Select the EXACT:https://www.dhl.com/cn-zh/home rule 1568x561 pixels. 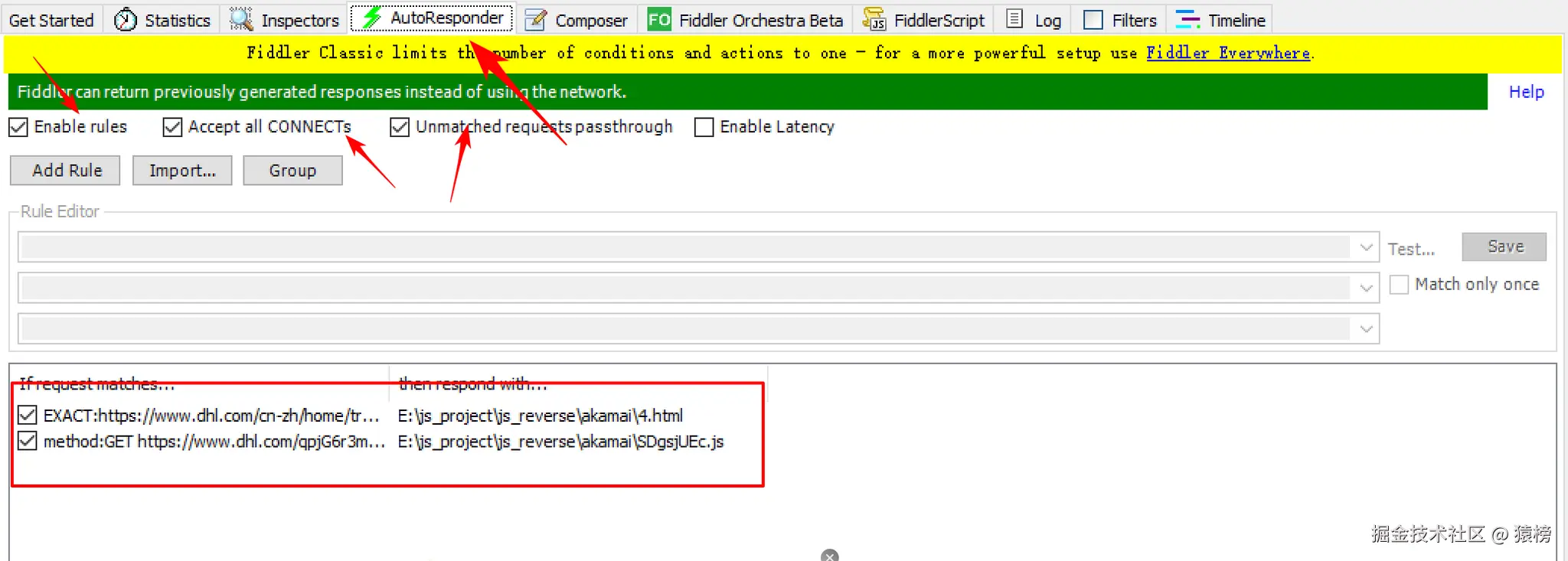coord(212,416)
